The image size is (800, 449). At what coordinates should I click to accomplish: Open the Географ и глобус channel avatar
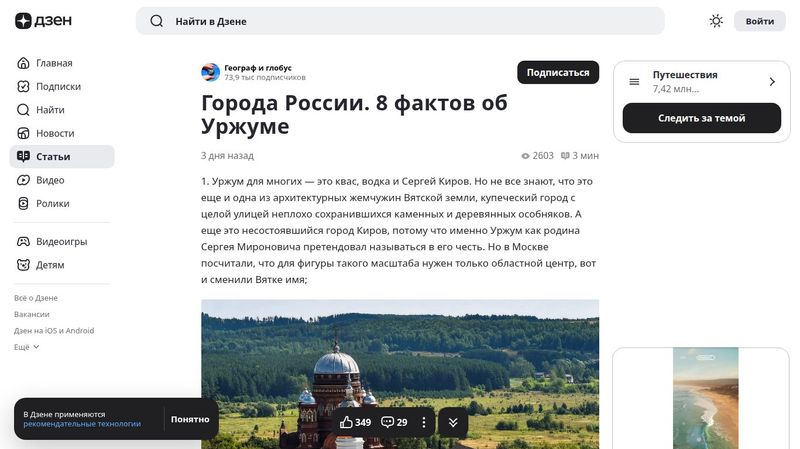[210, 72]
